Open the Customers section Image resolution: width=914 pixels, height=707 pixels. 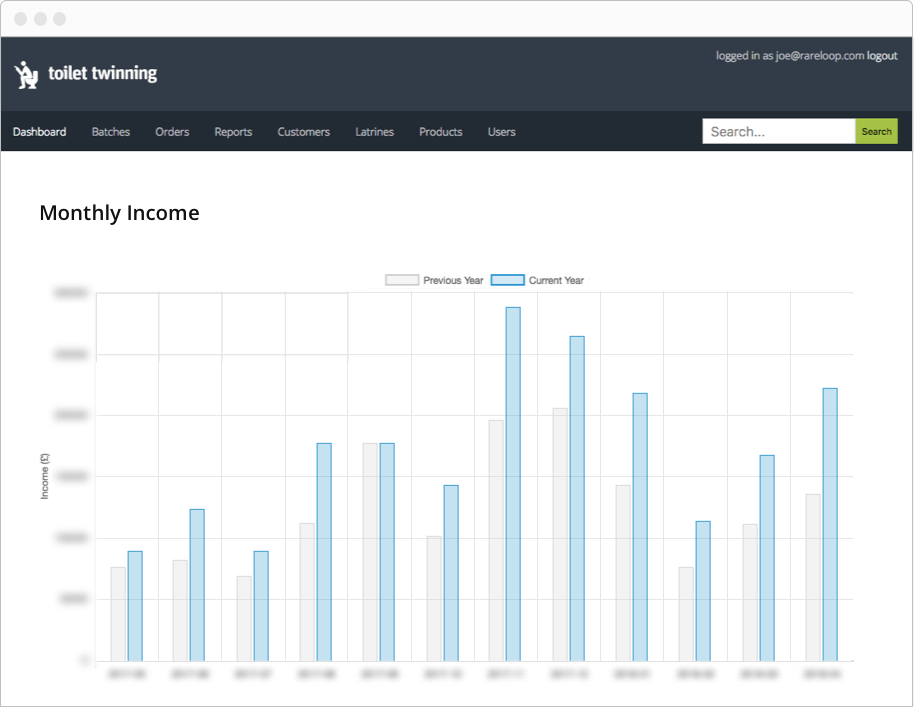pos(303,131)
